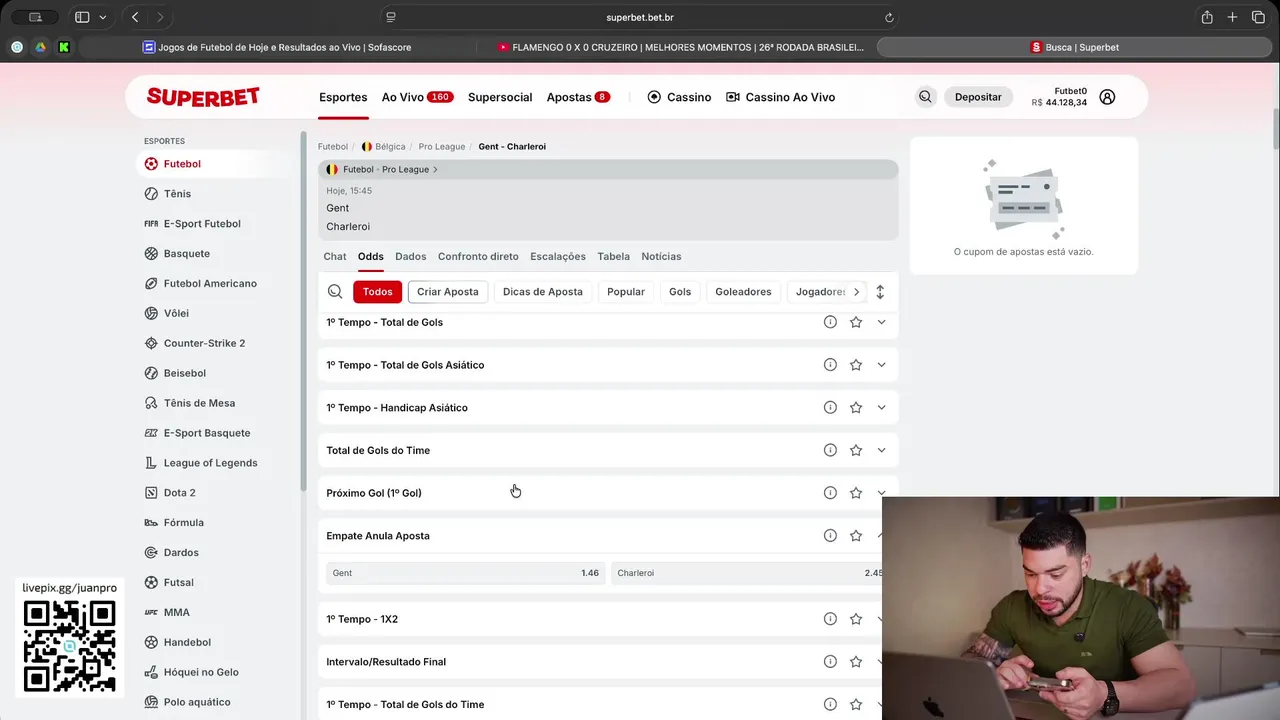
Task: Select Vôlei sport
Action: click(x=166, y=313)
